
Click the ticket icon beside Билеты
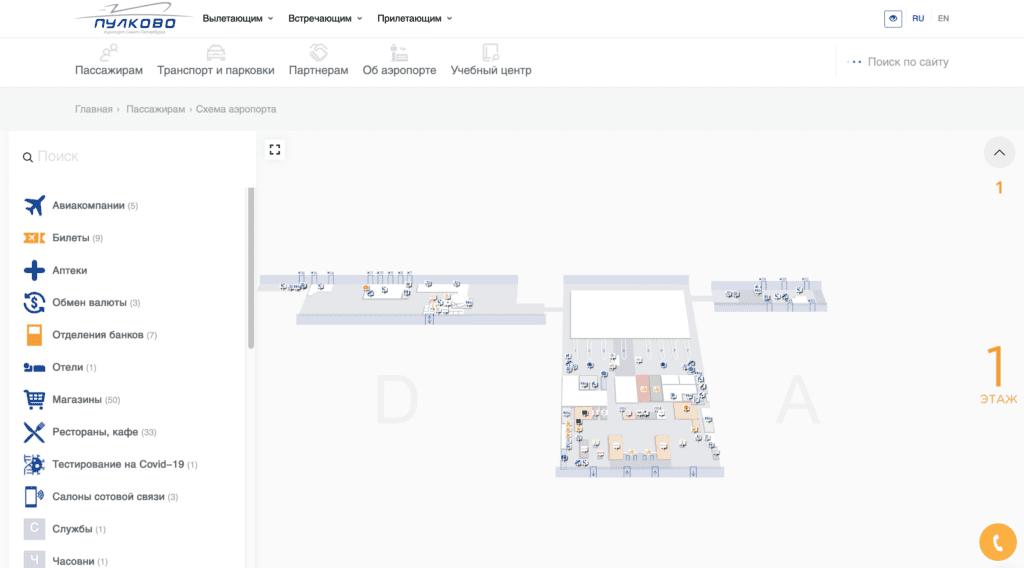34,238
